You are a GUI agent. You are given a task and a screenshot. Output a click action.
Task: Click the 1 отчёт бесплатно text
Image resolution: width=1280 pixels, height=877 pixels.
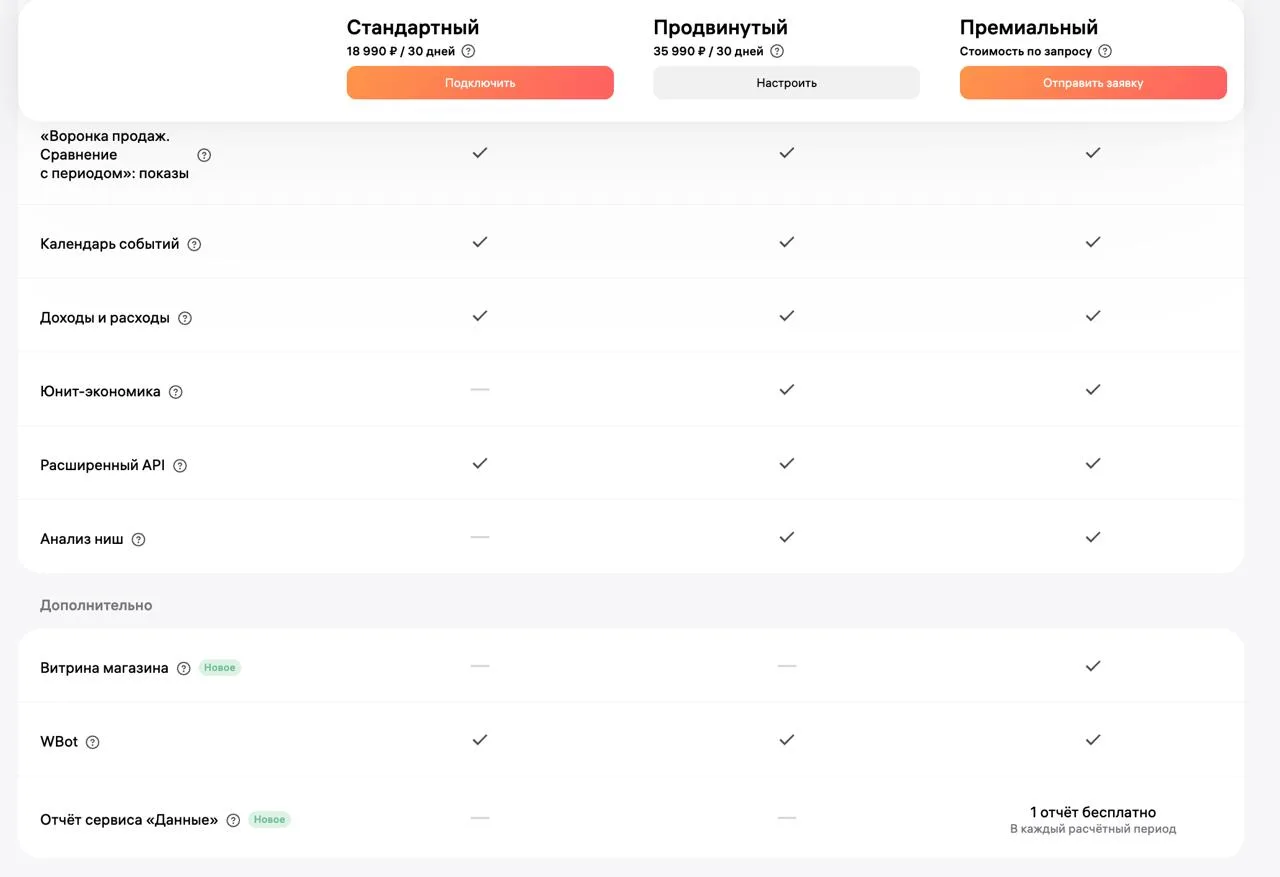coord(1093,812)
